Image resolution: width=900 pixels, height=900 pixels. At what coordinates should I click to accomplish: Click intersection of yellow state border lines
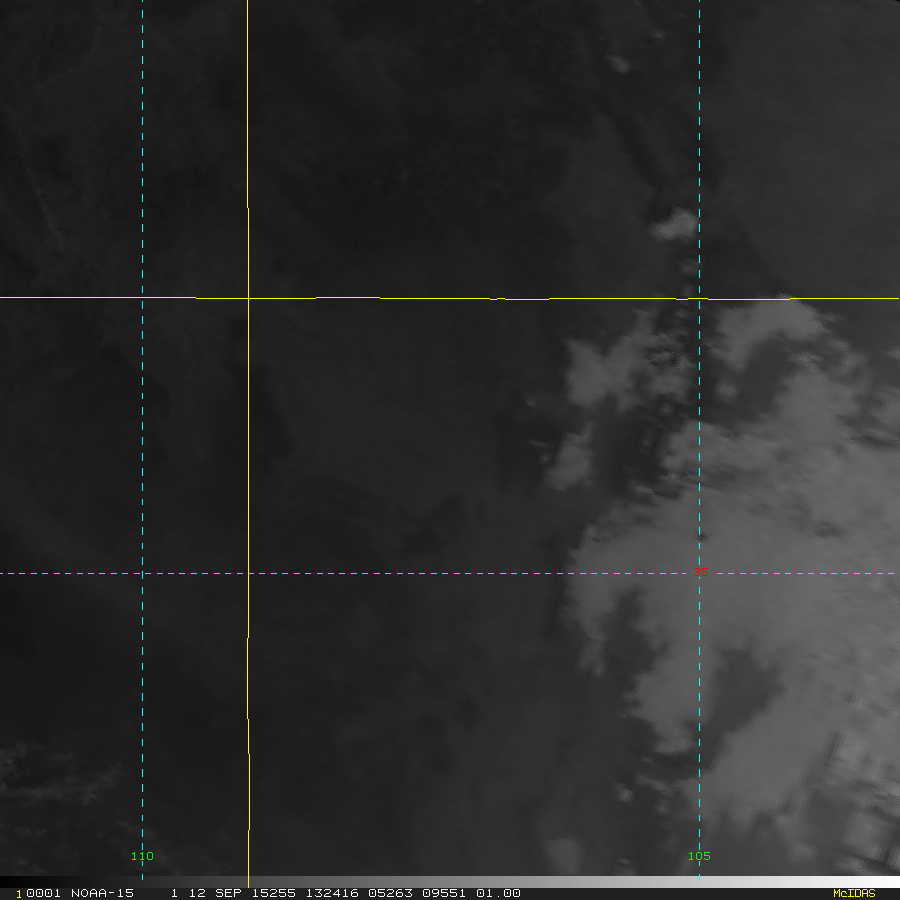248,297
